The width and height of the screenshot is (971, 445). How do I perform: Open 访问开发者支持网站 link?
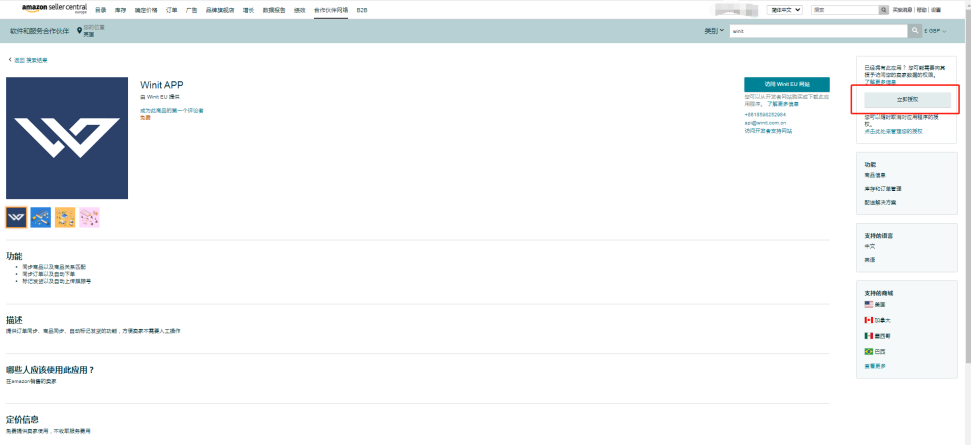point(768,131)
